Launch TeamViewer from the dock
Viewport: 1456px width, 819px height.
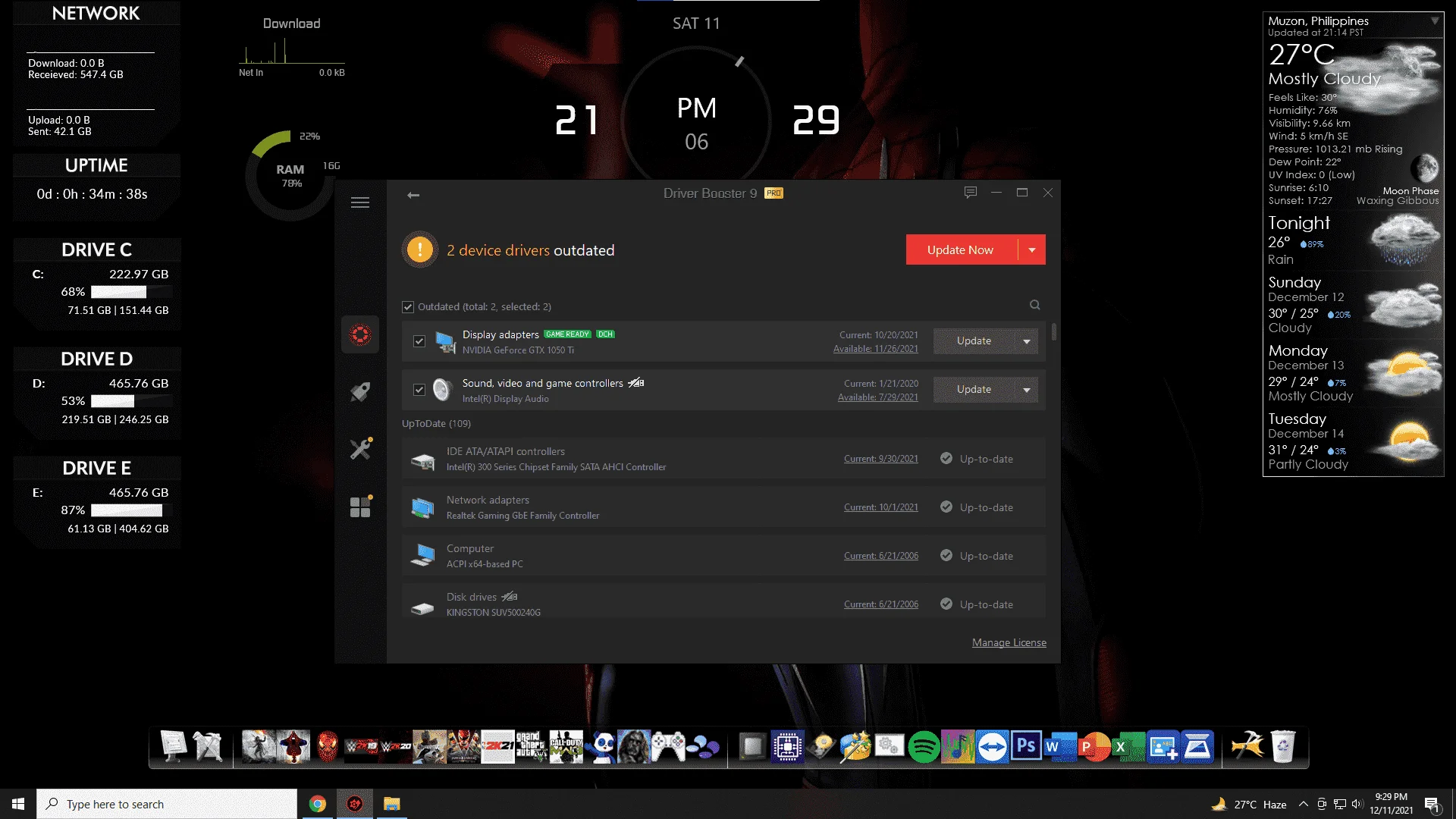[x=992, y=747]
